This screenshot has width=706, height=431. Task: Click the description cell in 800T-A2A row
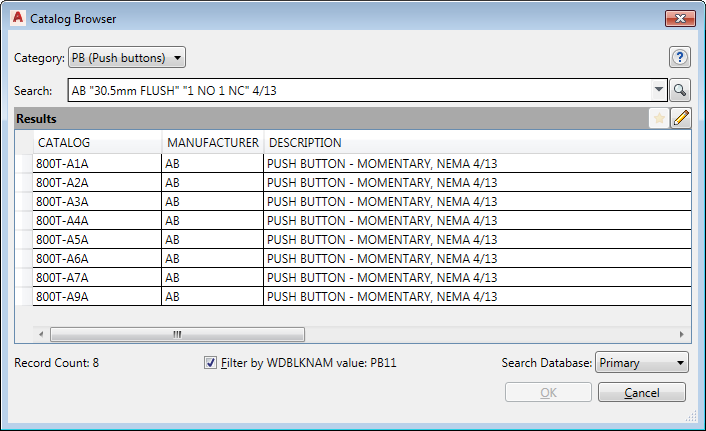(x=477, y=182)
